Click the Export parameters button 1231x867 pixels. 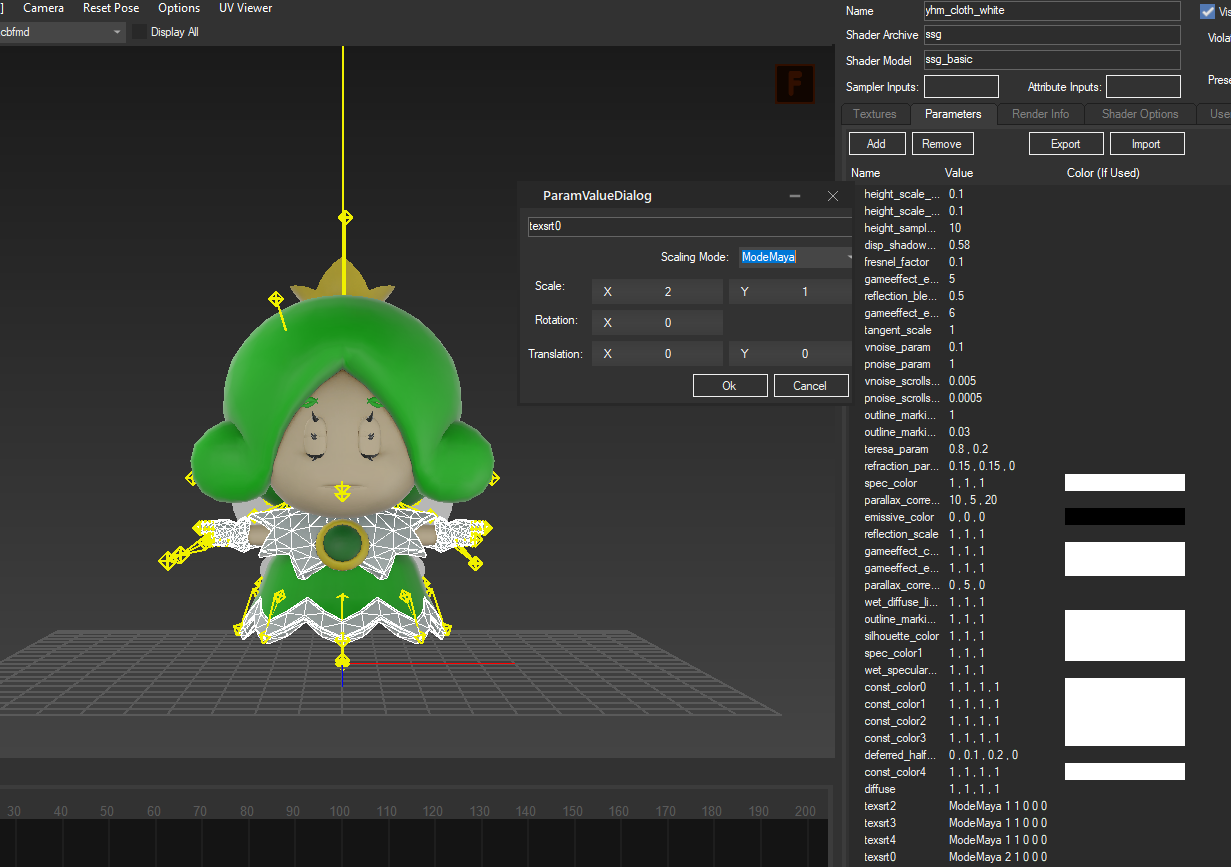click(x=1065, y=144)
